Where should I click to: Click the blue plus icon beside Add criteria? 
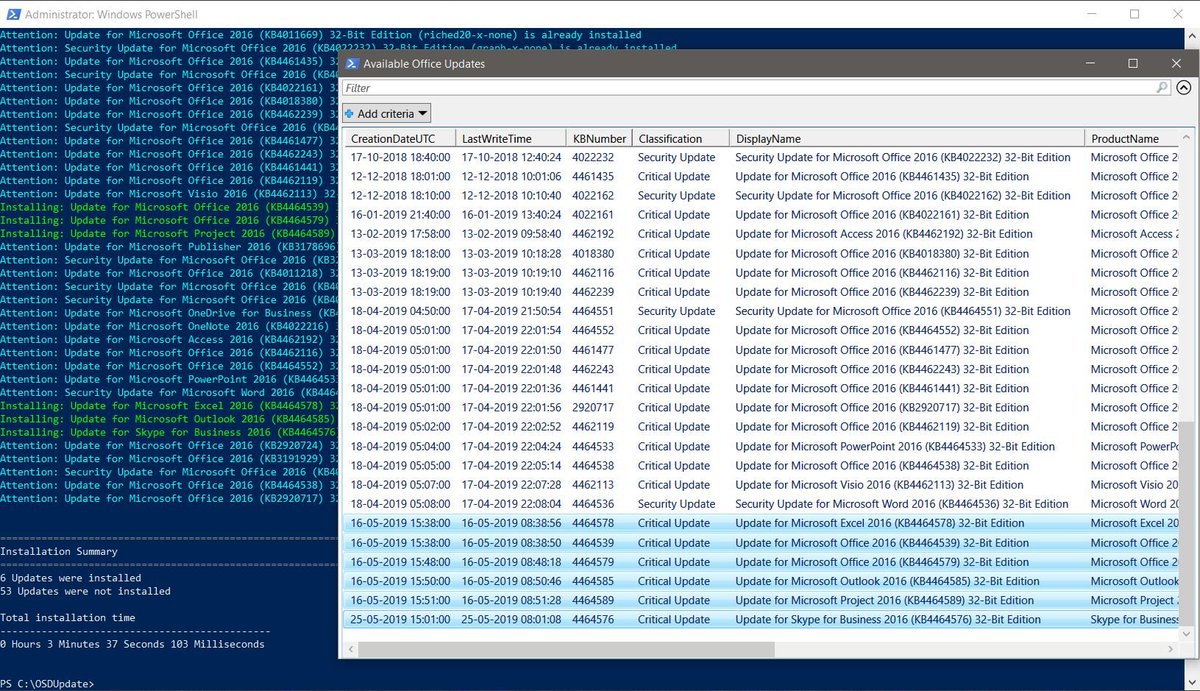coord(349,114)
